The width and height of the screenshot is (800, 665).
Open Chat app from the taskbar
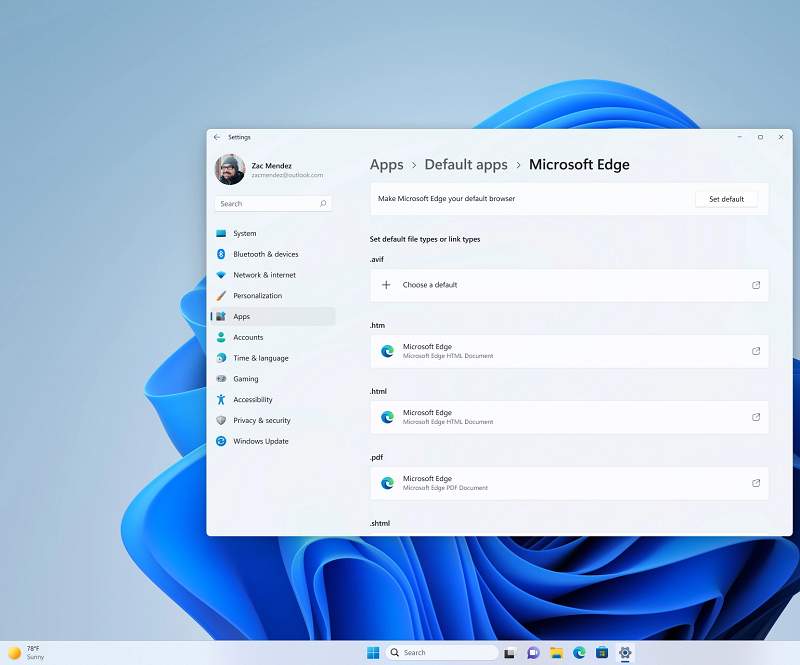(533, 653)
